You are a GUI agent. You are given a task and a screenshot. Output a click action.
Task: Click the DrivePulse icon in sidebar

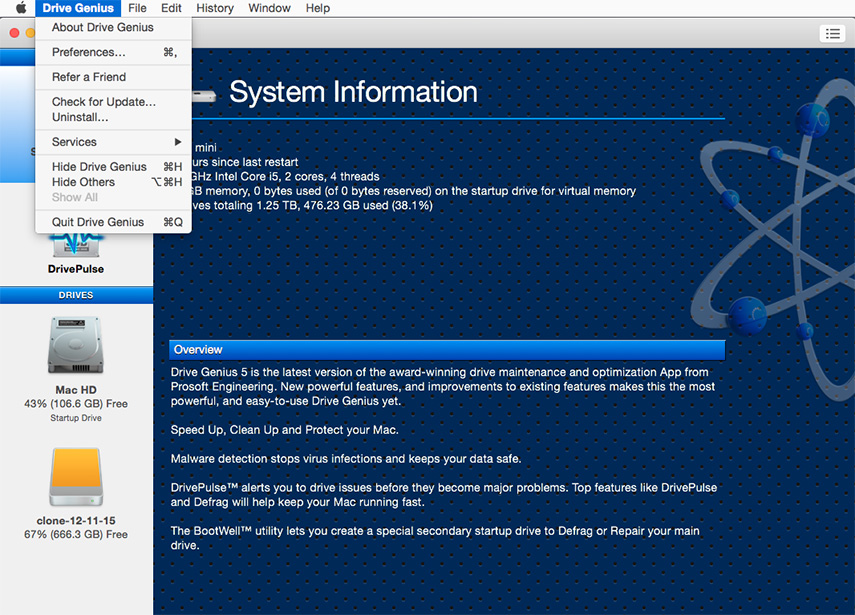76,245
